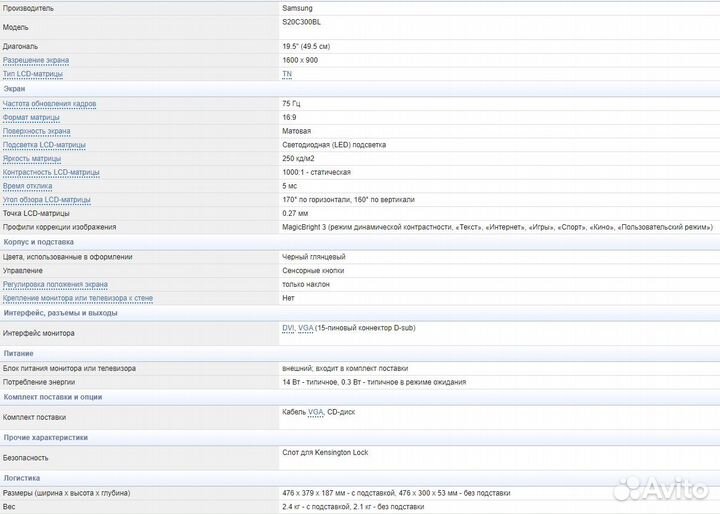Viewport: 720px width, 514px height.
Task: Select manufacturer value Samsung
Action: pyautogui.click(x=297, y=8)
